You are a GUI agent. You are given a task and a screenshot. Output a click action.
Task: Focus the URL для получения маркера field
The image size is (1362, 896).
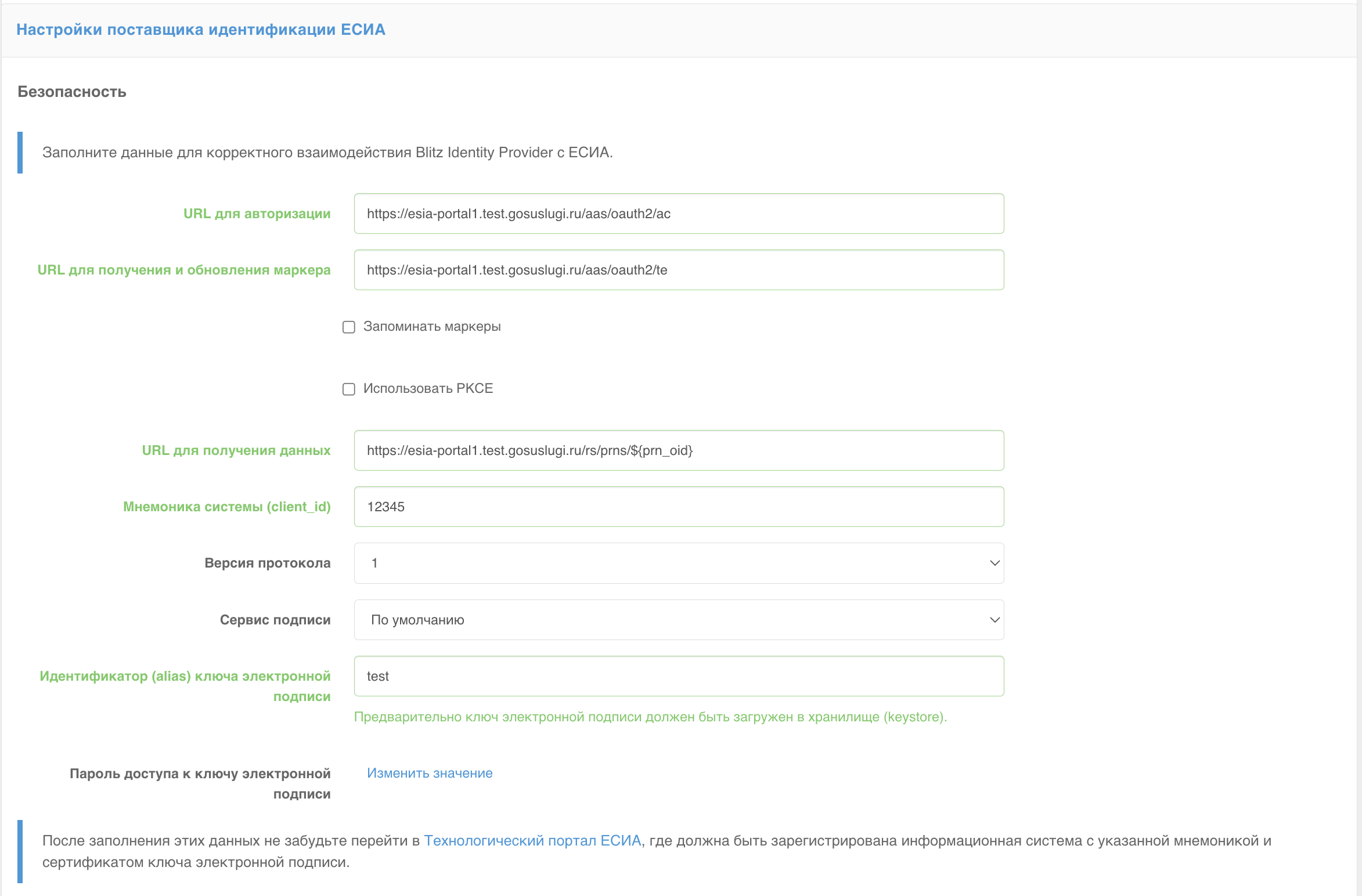coord(678,269)
